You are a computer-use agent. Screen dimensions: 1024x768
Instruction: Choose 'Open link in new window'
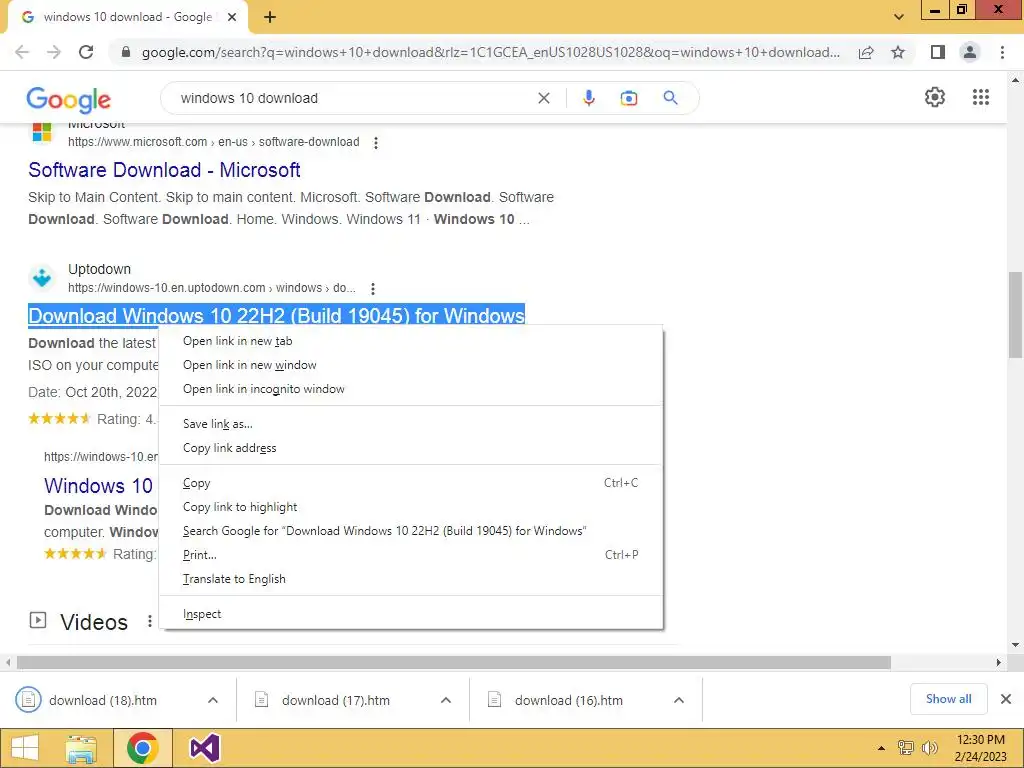coord(411,365)
